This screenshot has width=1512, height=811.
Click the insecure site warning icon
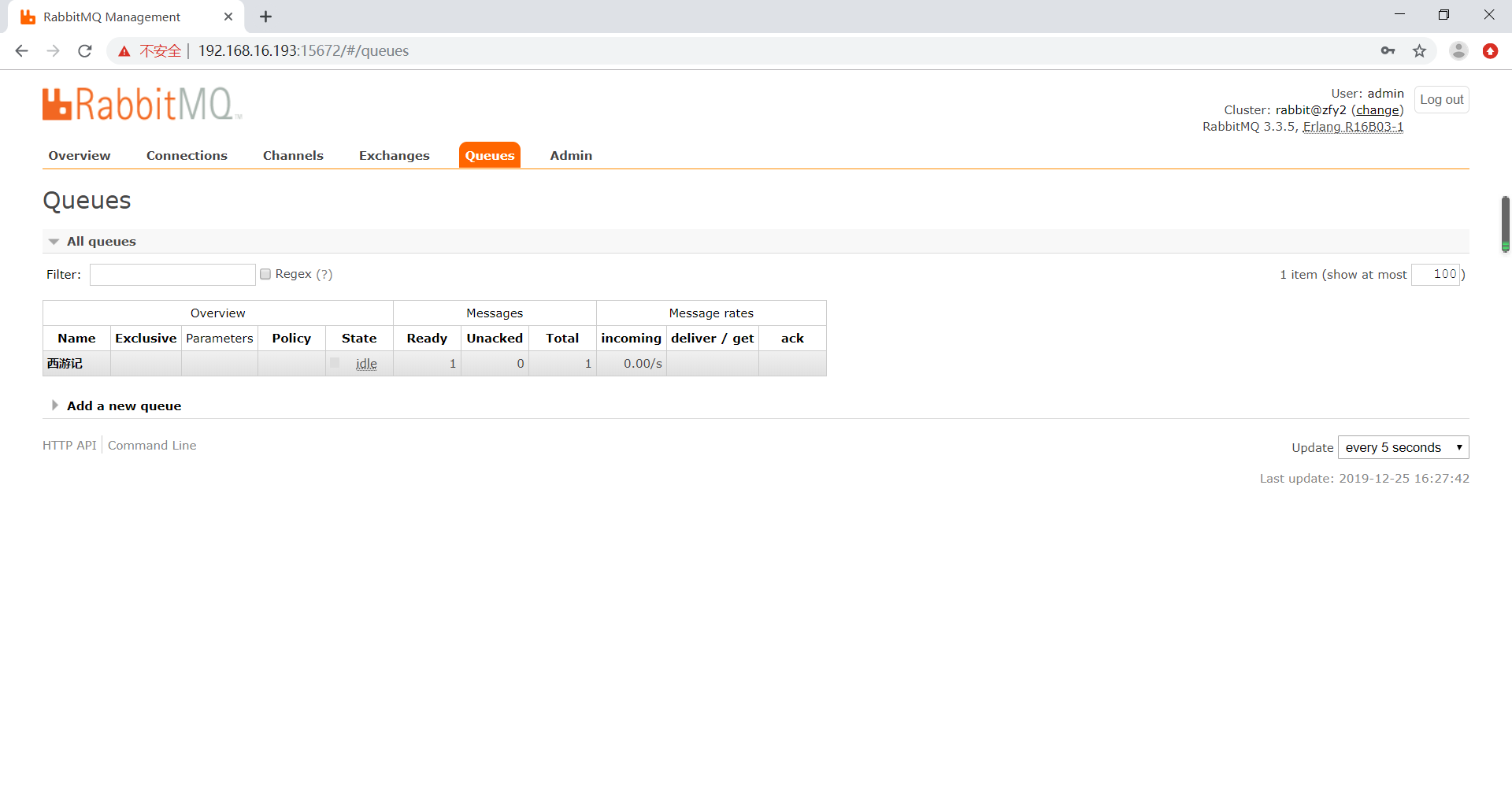[124, 51]
